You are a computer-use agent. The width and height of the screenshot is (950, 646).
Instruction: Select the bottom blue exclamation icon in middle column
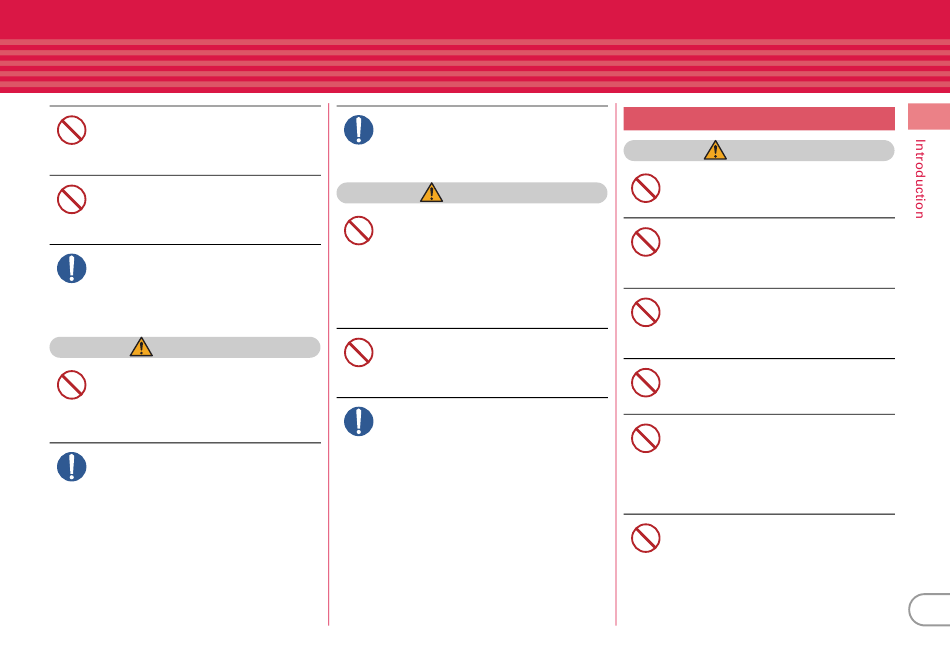[x=359, y=421]
